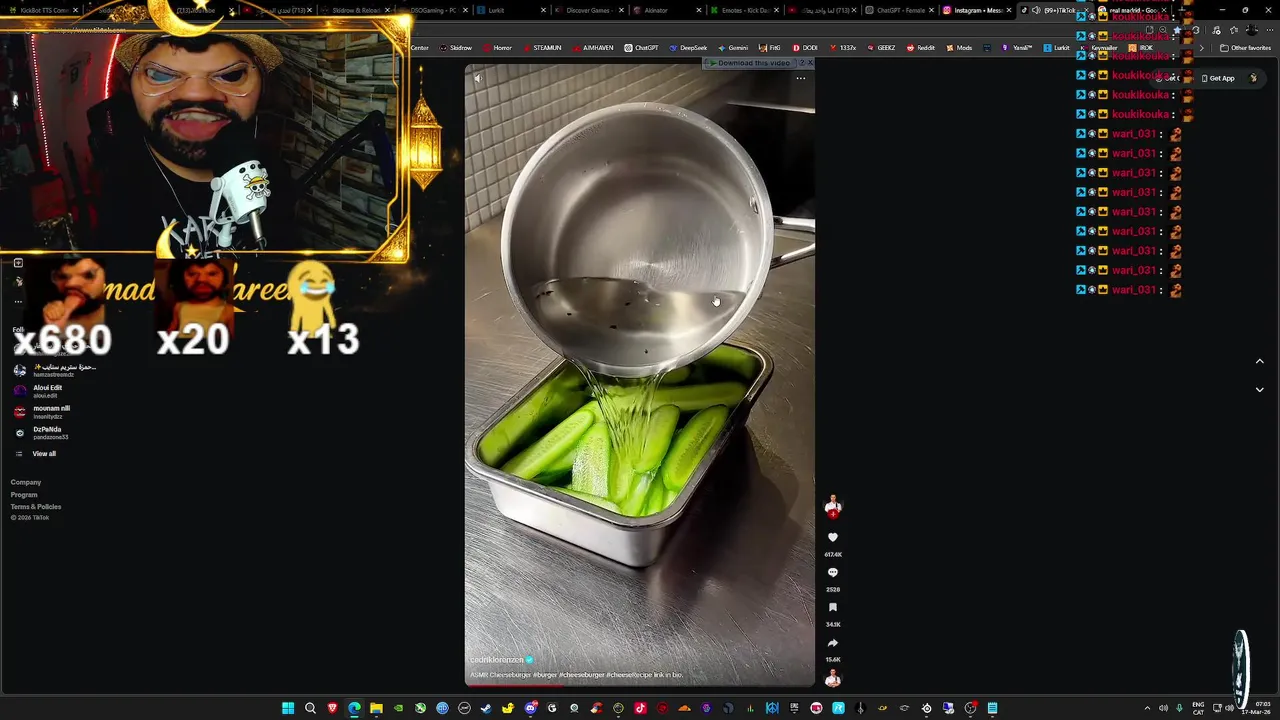
Task: Open Windows taskbar search
Action: [310, 708]
